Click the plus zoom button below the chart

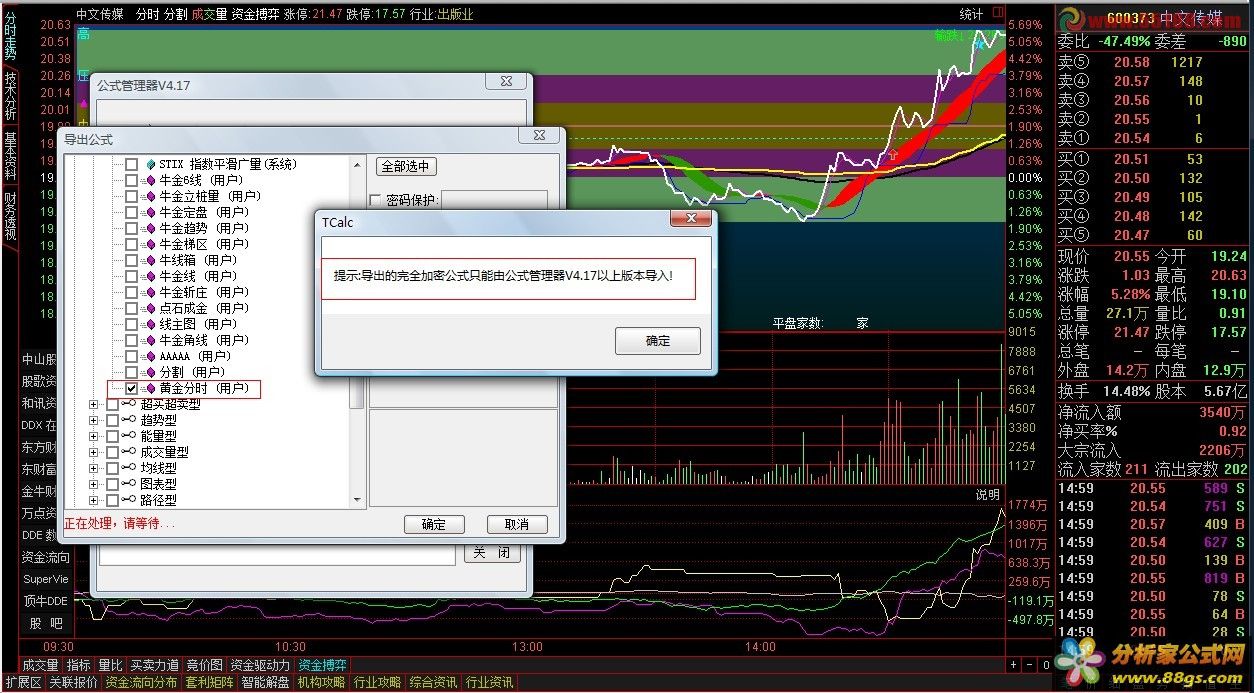pyautogui.click(x=1014, y=665)
